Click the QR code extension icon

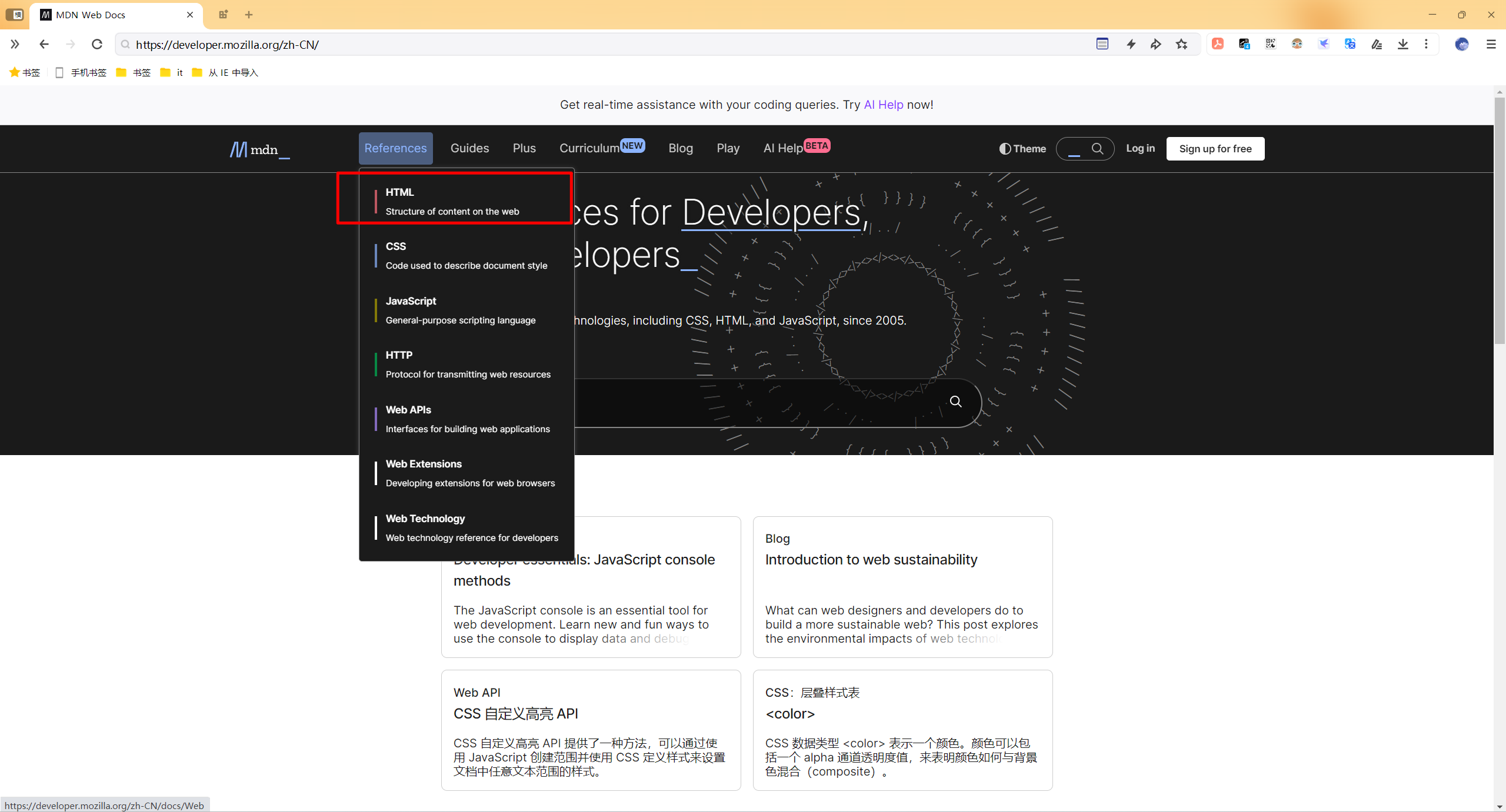[1271, 44]
